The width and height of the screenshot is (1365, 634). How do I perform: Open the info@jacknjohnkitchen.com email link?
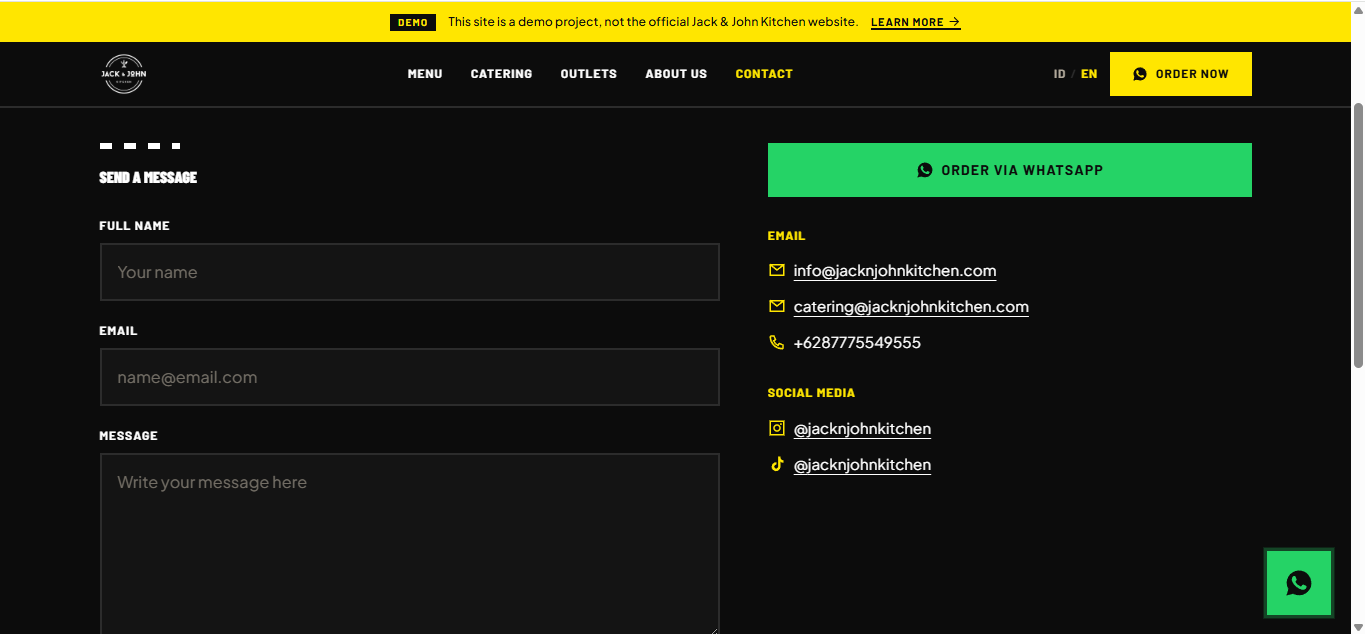(895, 271)
